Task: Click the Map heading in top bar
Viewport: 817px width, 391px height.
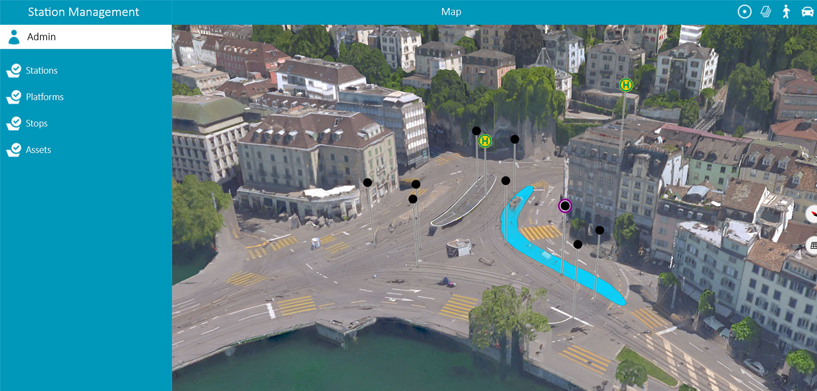Action: tap(451, 12)
